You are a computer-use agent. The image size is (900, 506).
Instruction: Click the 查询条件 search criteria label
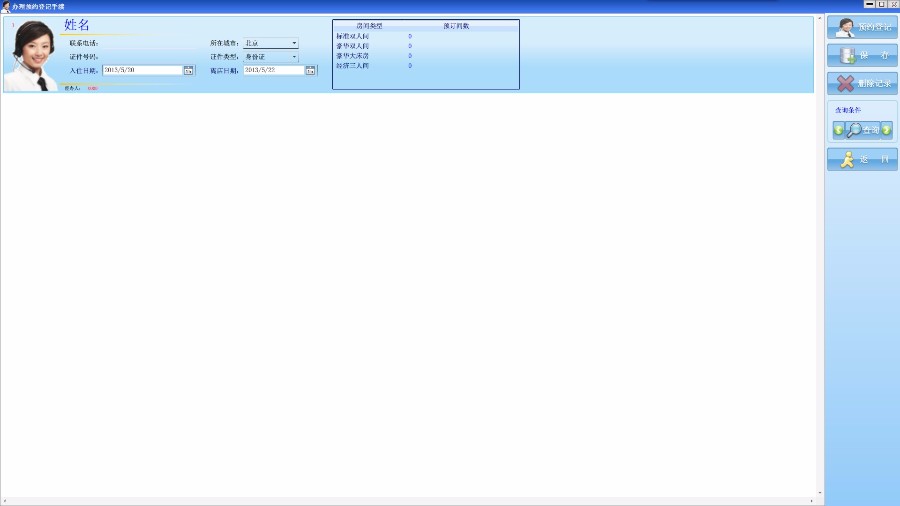pyautogui.click(x=848, y=110)
